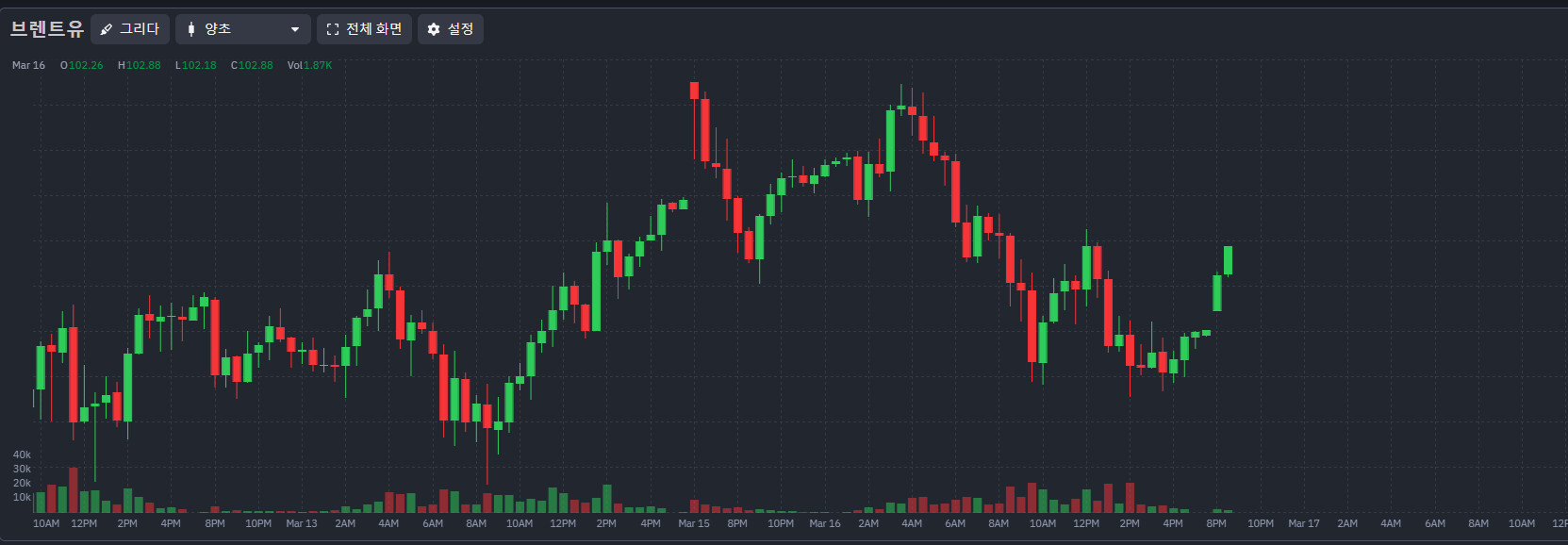1568x545 pixels.
Task: Click the Vol 1.87K volume readout
Action: (x=309, y=65)
